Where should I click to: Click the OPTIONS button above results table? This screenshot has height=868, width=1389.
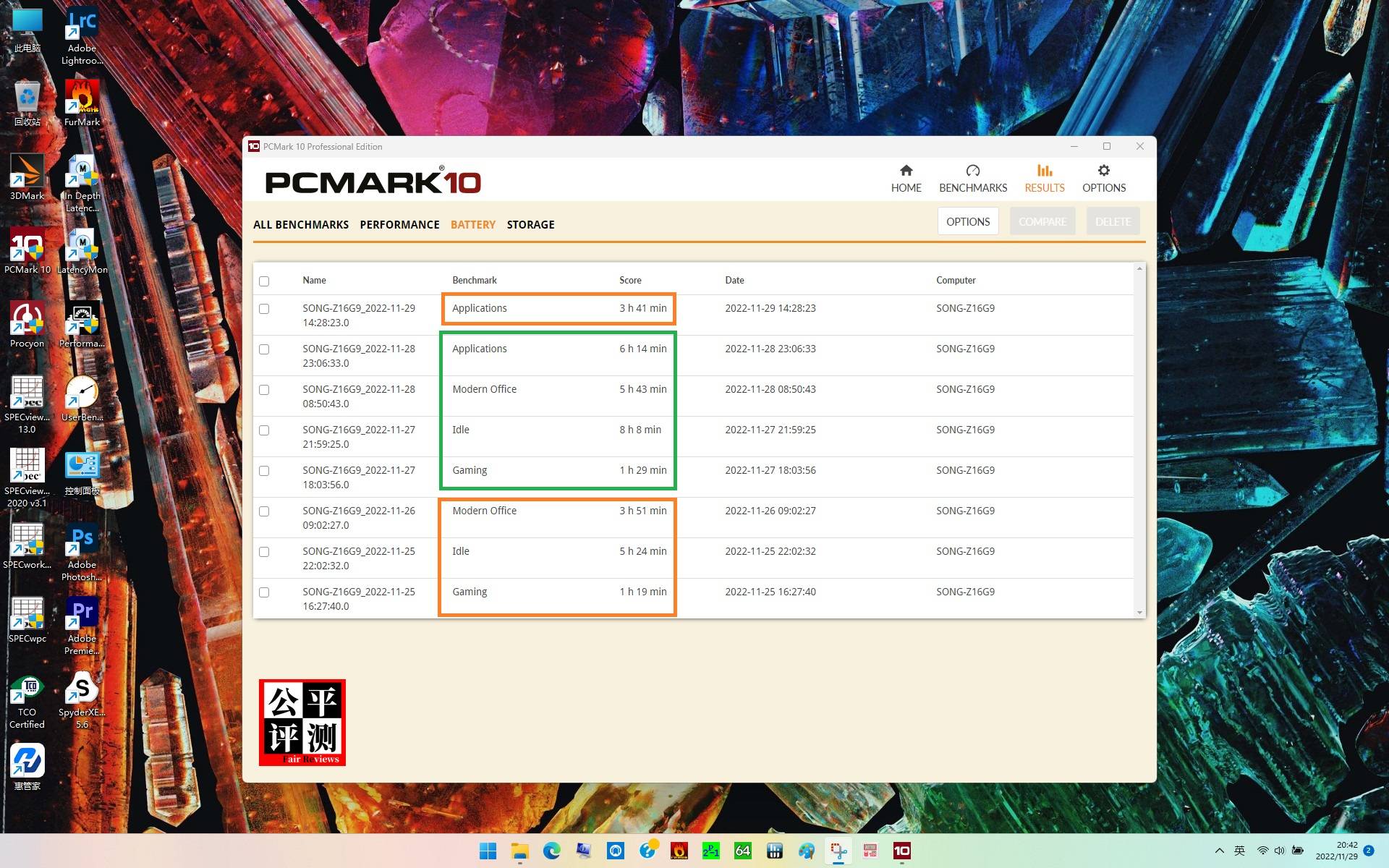967,221
